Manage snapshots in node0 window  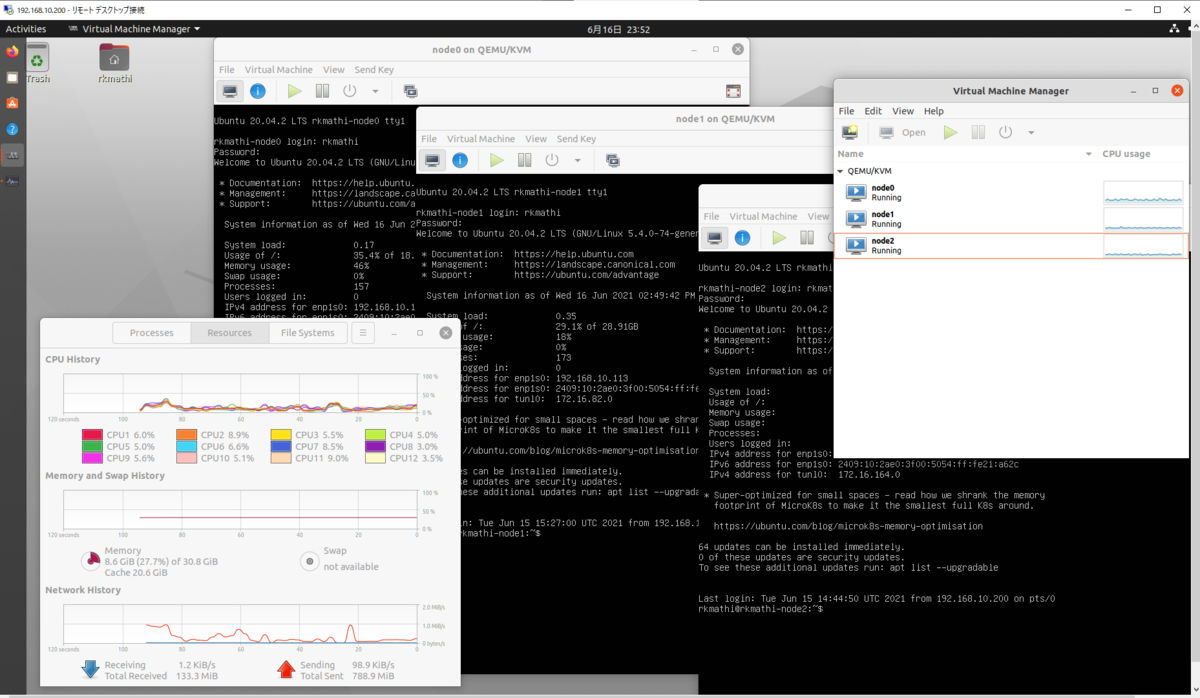[410, 91]
